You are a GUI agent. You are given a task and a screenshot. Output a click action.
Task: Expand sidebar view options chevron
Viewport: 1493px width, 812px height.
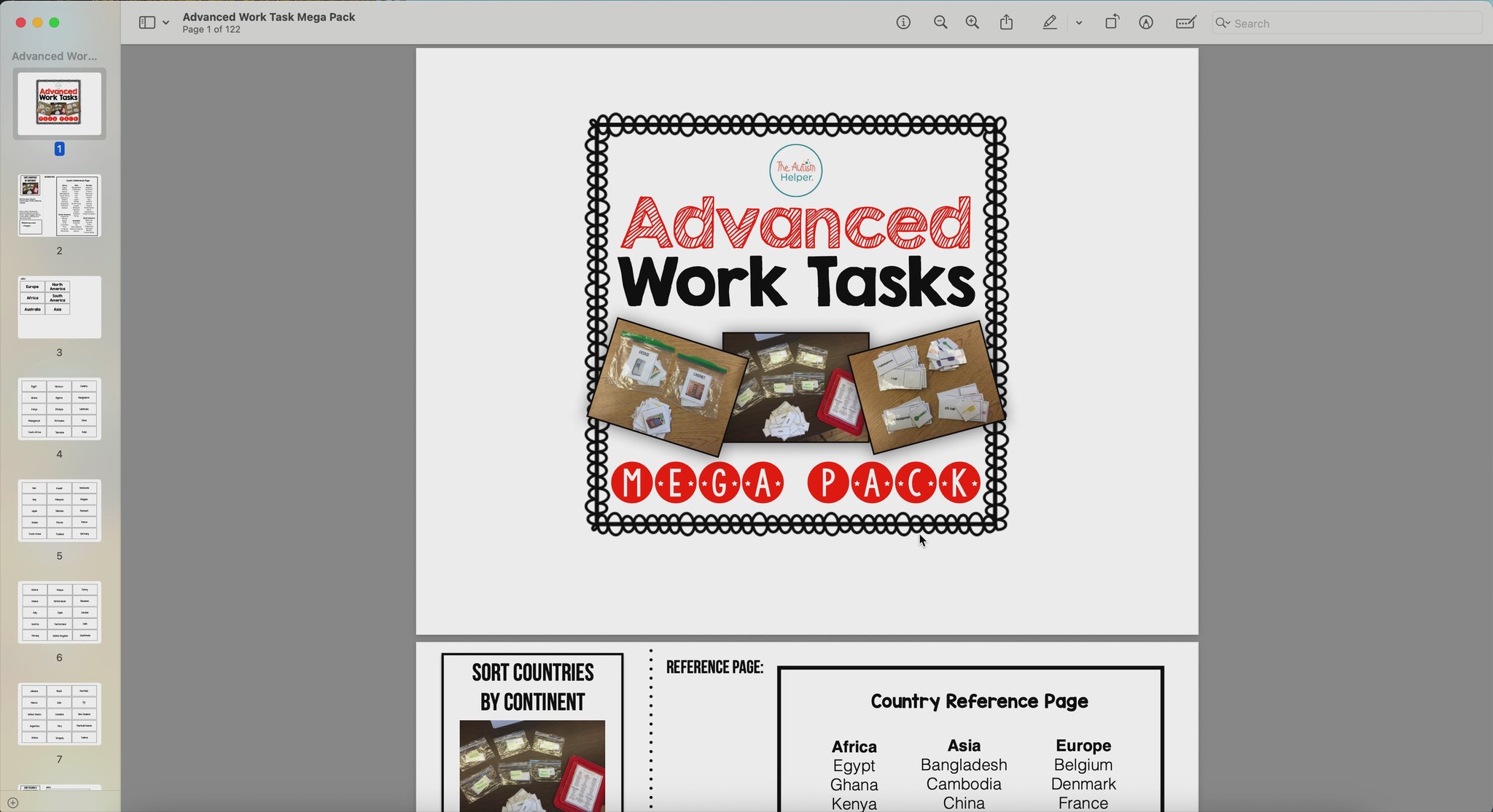coord(166,23)
